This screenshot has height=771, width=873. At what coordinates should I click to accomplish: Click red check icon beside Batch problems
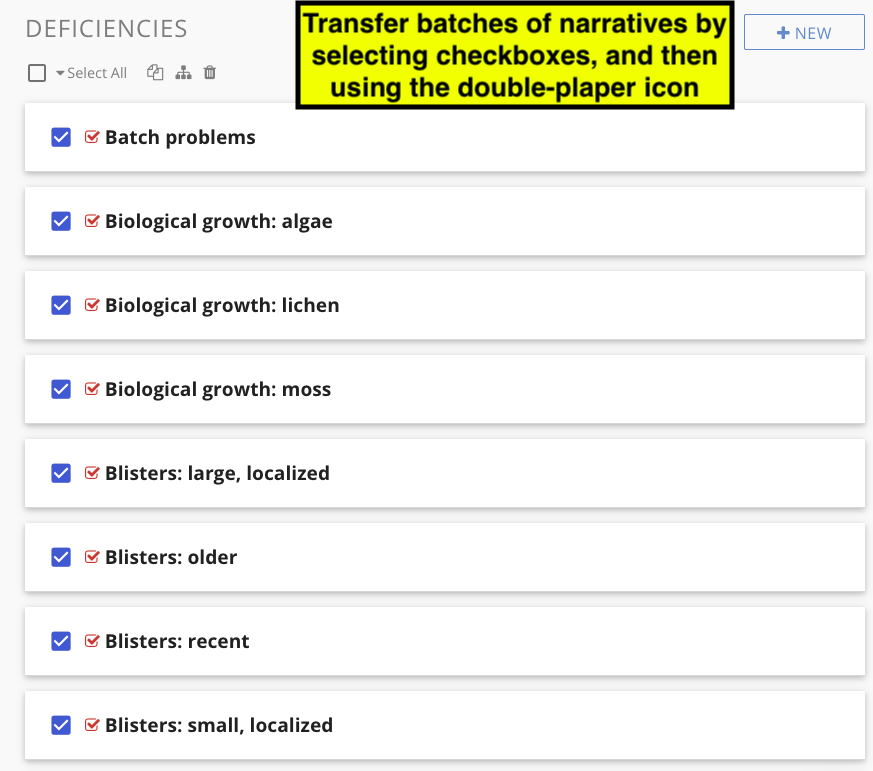point(92,137)
